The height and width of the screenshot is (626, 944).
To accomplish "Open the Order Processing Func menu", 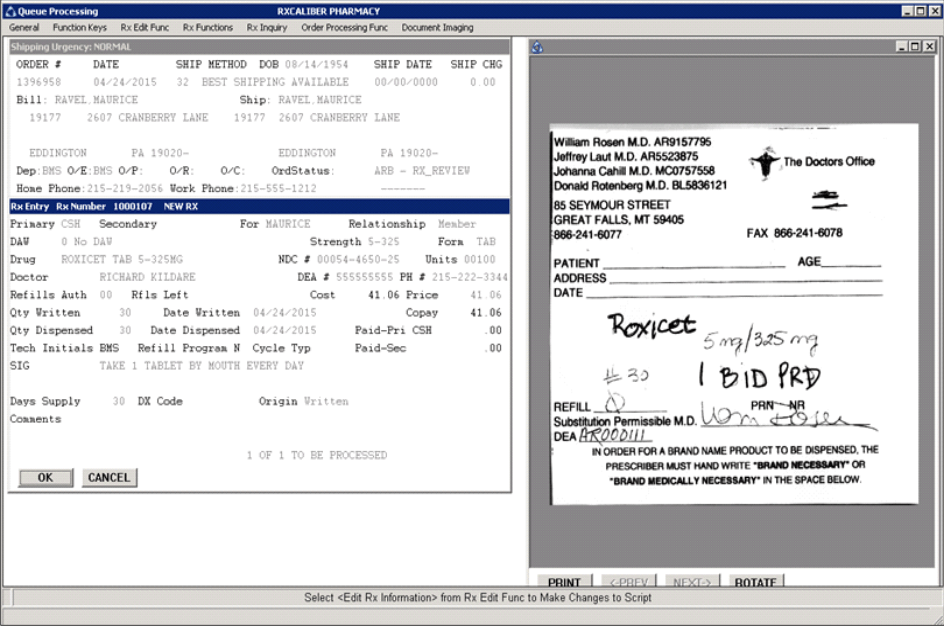I will (x=345, y=28).
